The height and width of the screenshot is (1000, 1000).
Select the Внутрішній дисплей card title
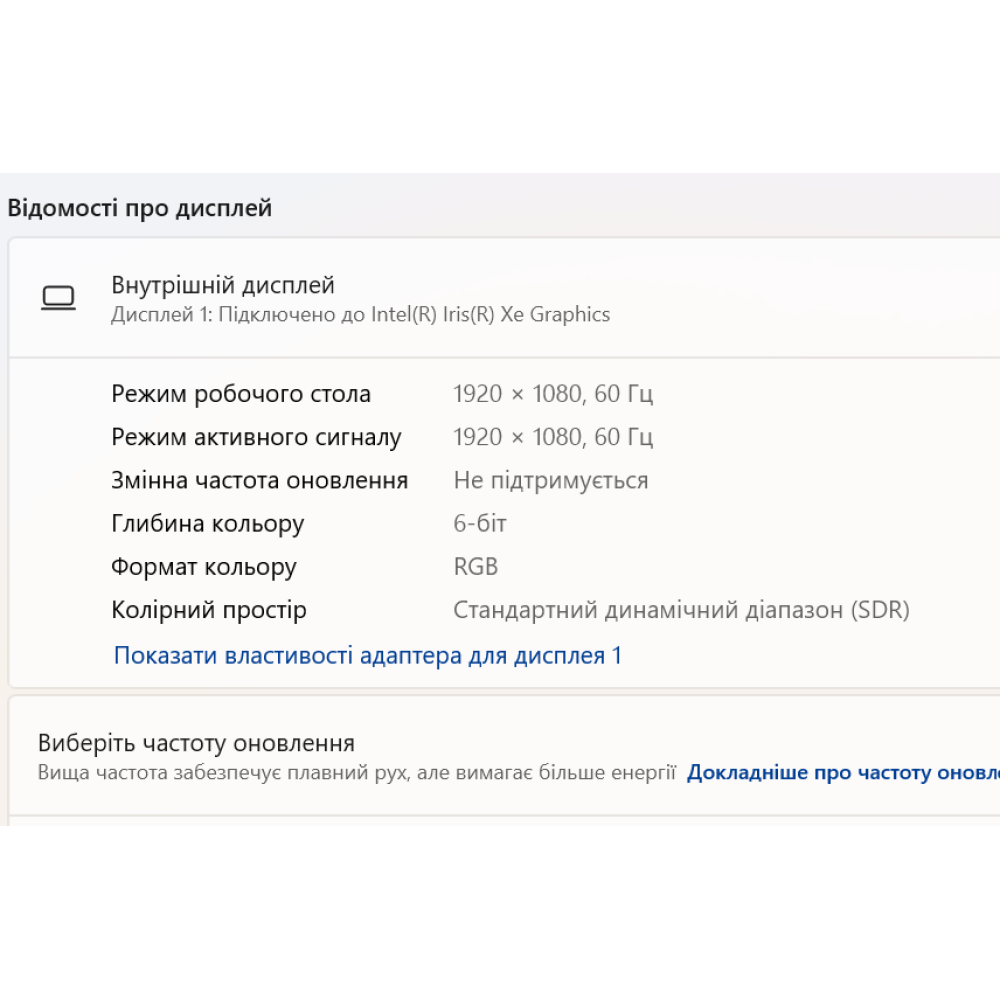point(223,285)
